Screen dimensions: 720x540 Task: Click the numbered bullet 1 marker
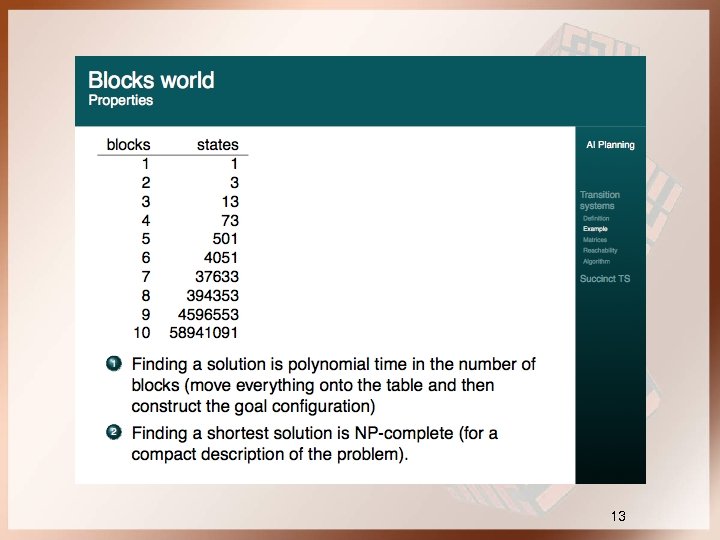113,364
